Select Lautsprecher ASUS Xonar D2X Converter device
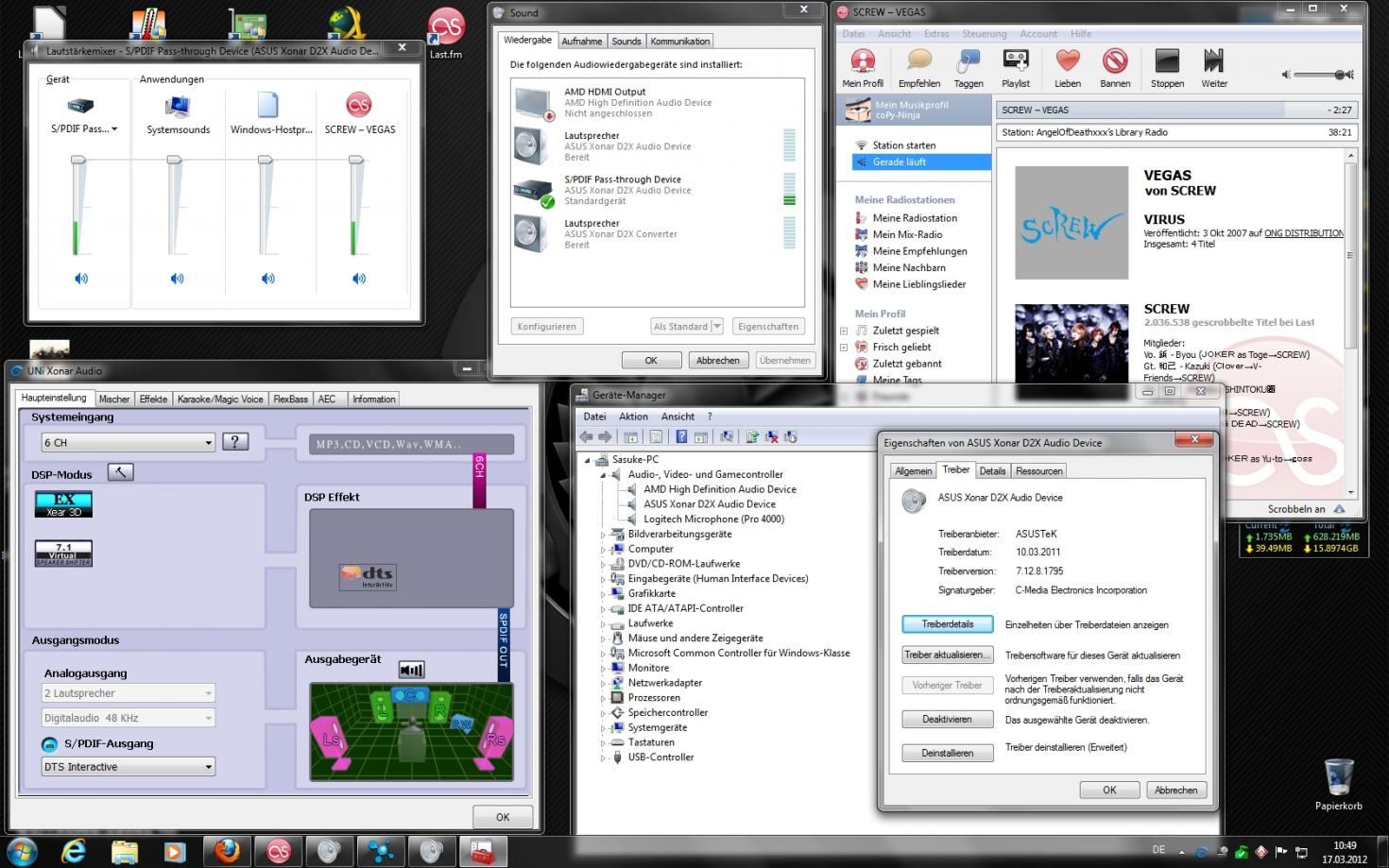 658,233
